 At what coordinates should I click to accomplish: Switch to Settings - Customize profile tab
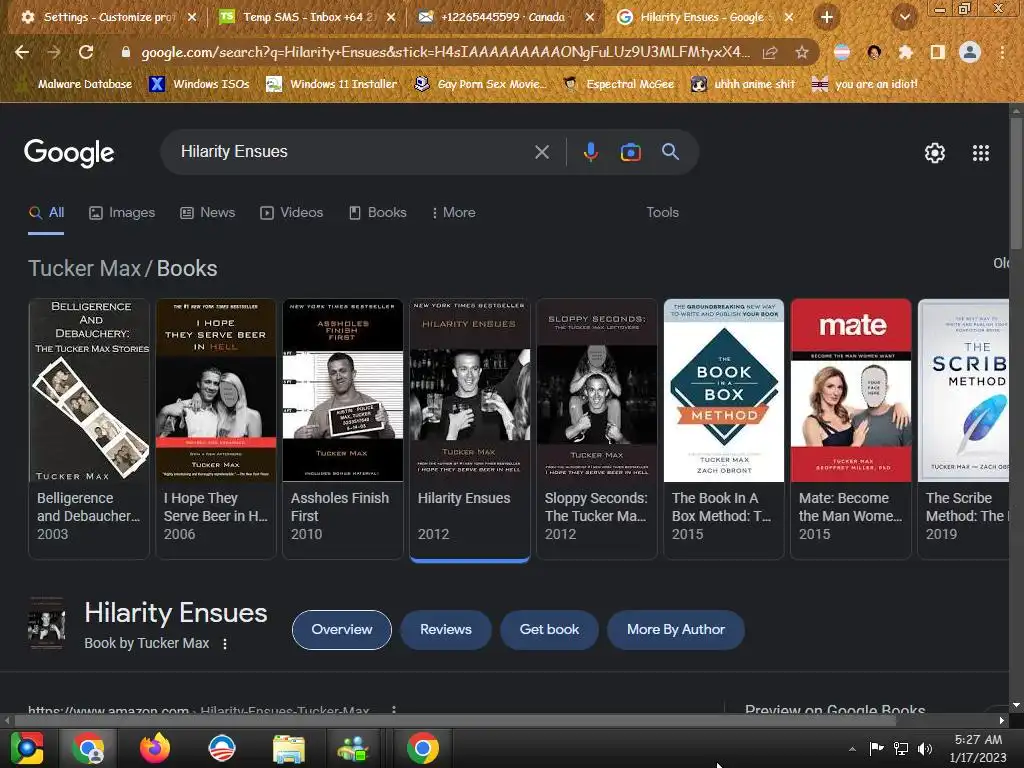108,17
